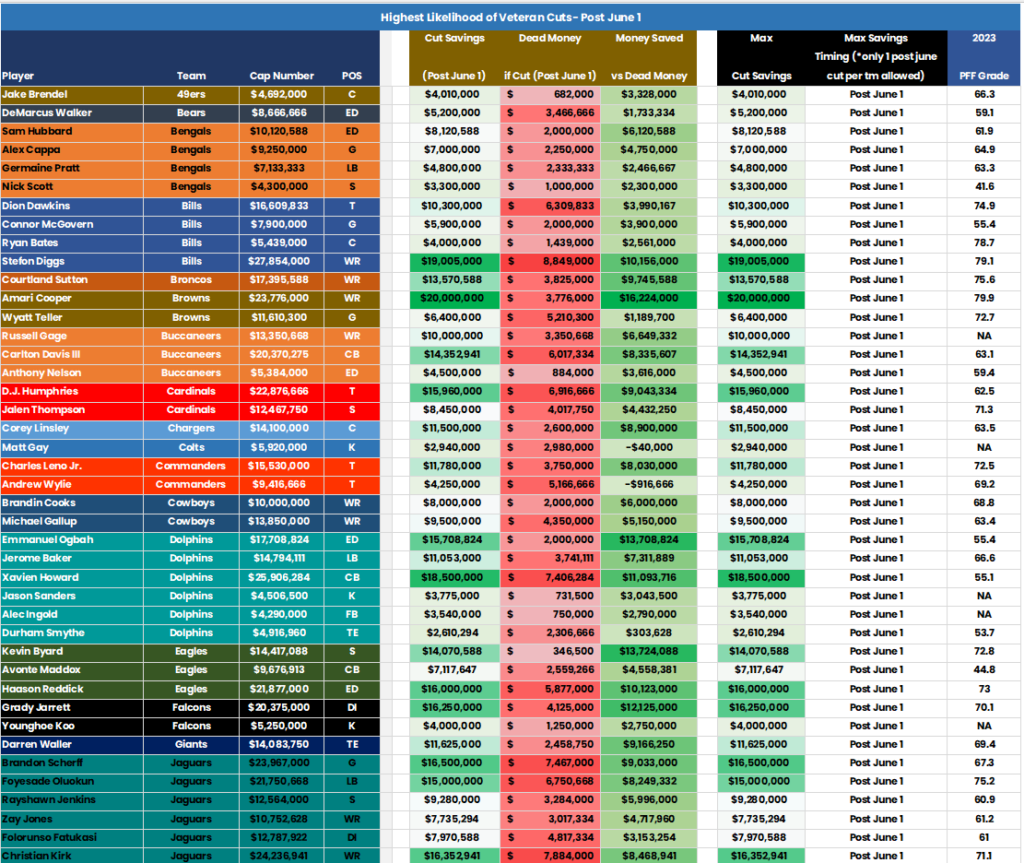Select the Team column header
Viewport: 1024px width, 863px height.
coord(191,75)
